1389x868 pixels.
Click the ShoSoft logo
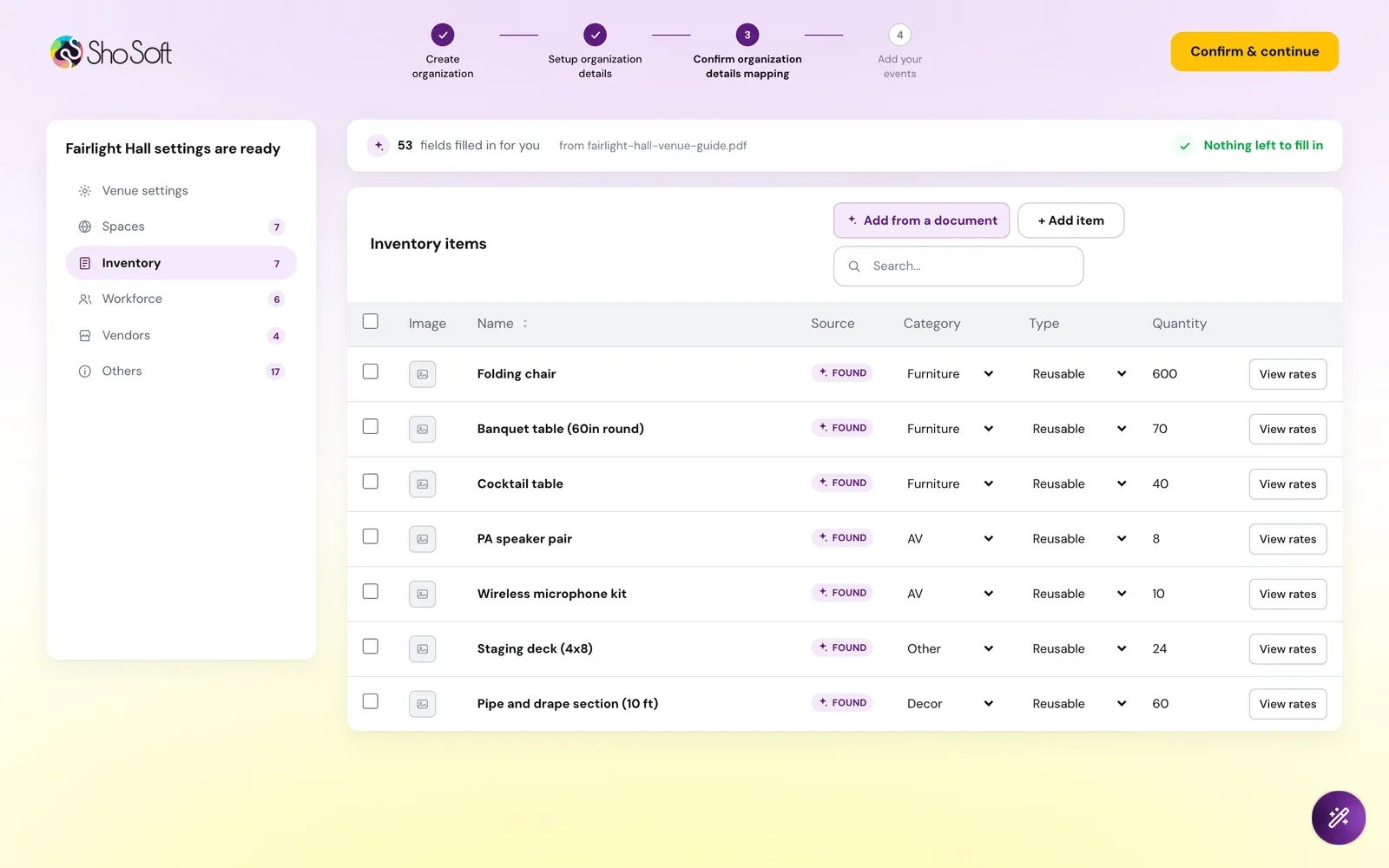(x=110, y=52)
